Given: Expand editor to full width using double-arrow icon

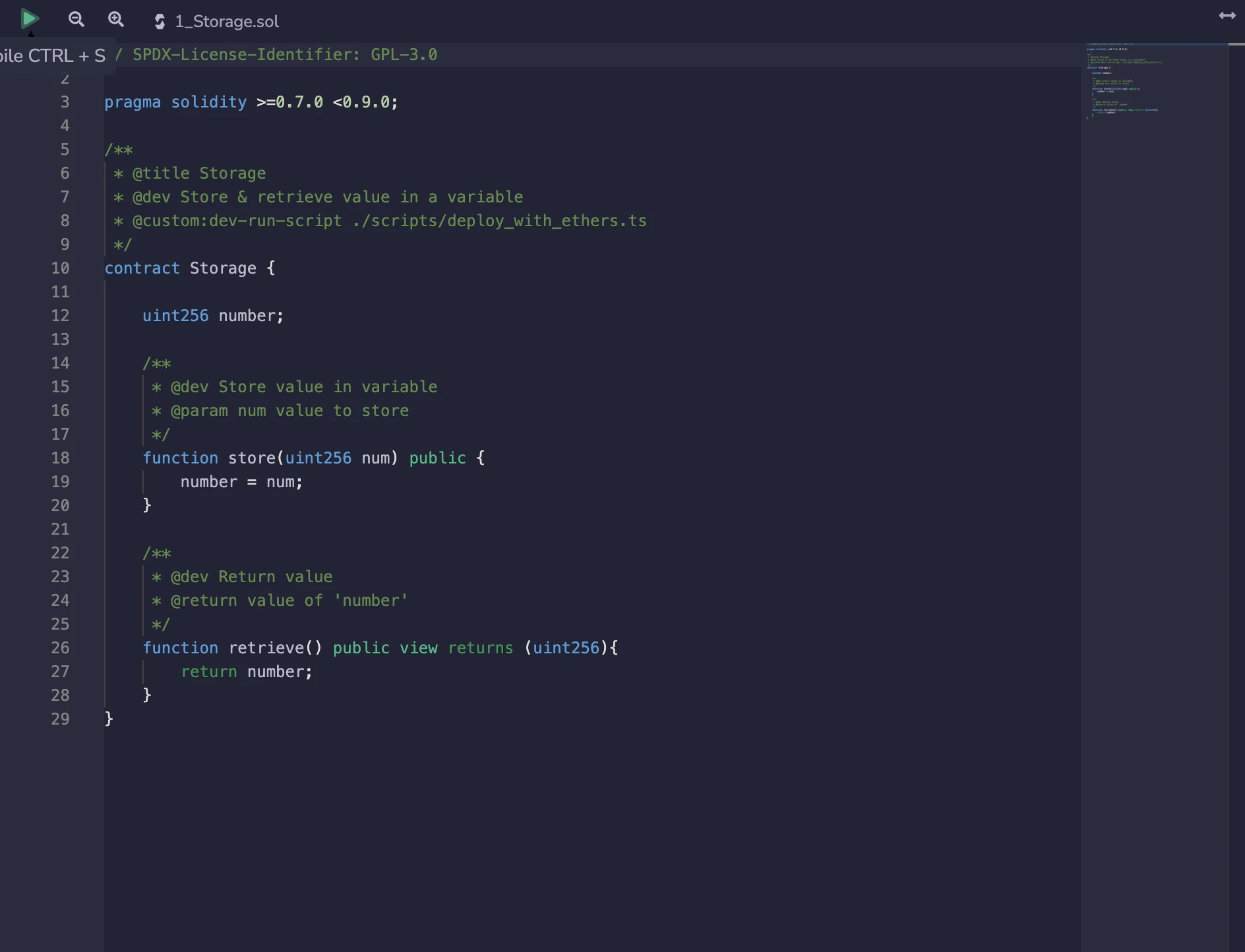Looking at the screenshot, I should [1227, 15].
